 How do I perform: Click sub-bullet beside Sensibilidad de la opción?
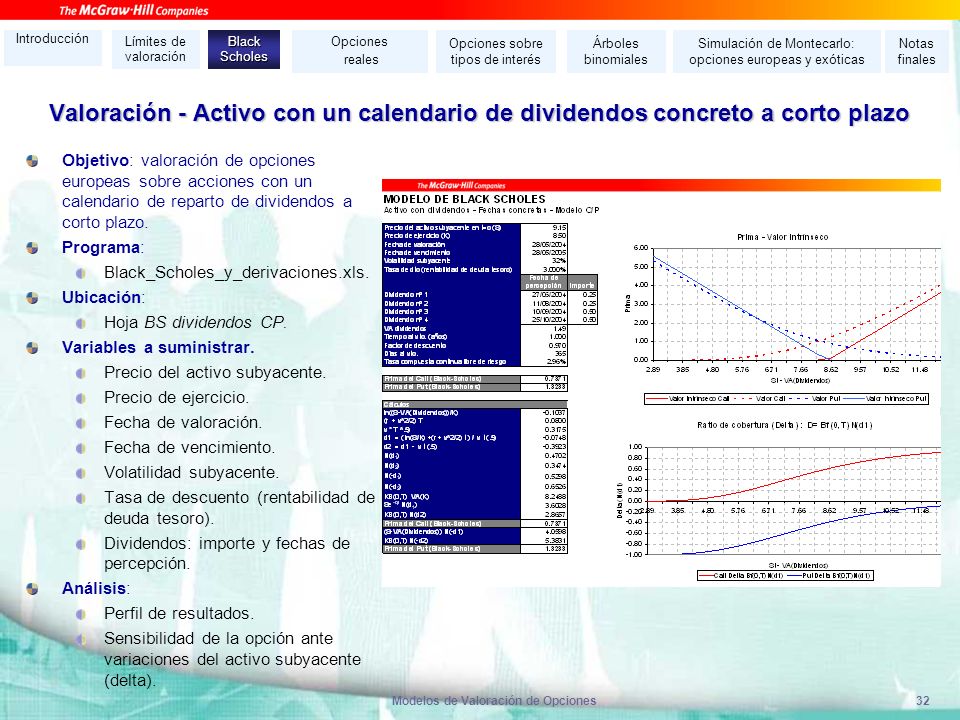pos(81,639)
